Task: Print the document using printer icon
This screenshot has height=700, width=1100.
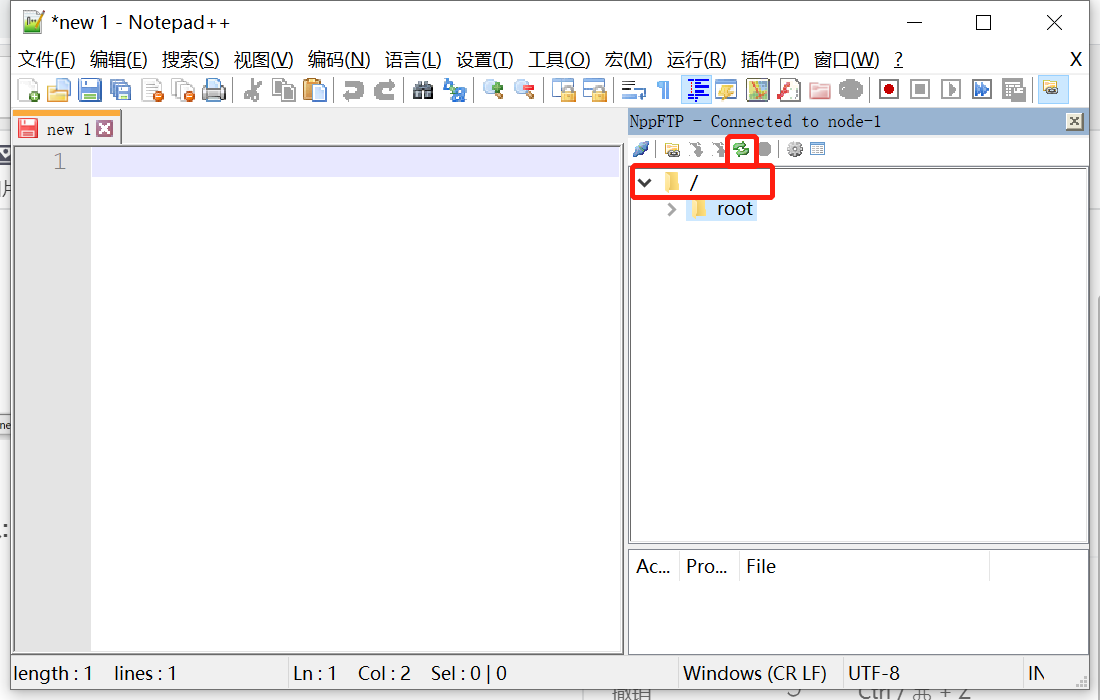Action: 214,90
